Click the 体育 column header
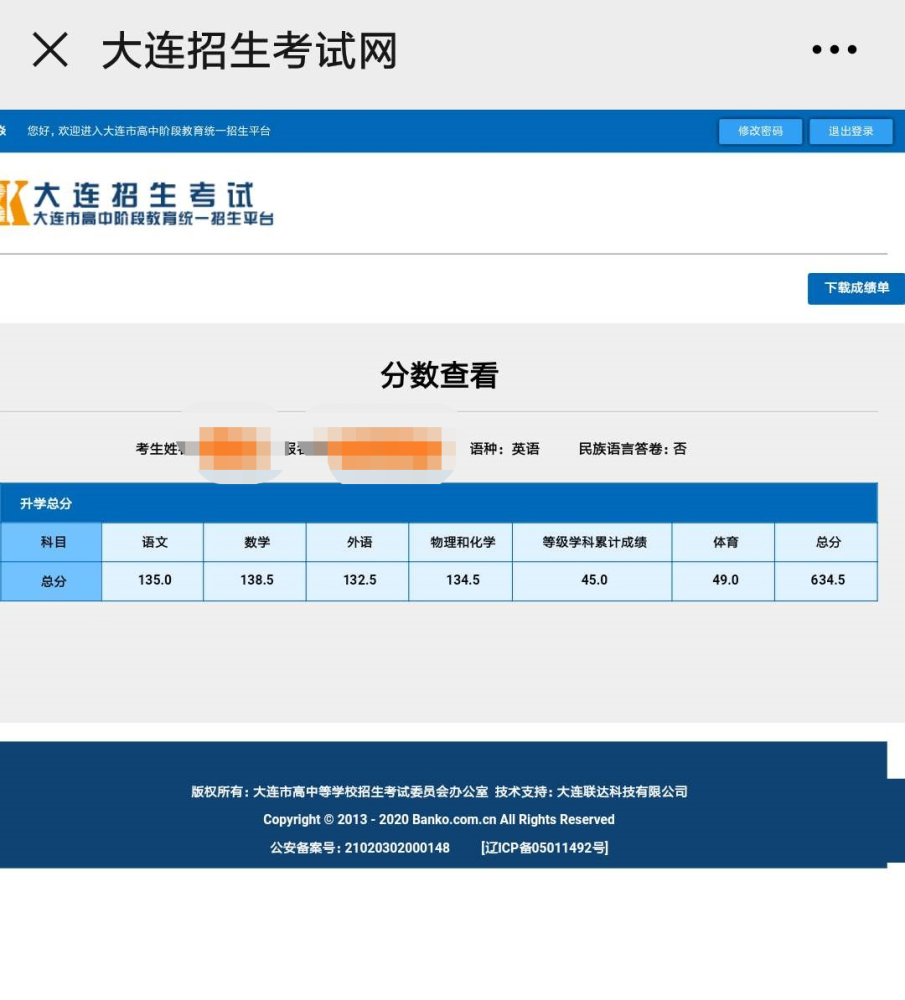This screenshot has height=1000, width=905. [x=724, y=542]
